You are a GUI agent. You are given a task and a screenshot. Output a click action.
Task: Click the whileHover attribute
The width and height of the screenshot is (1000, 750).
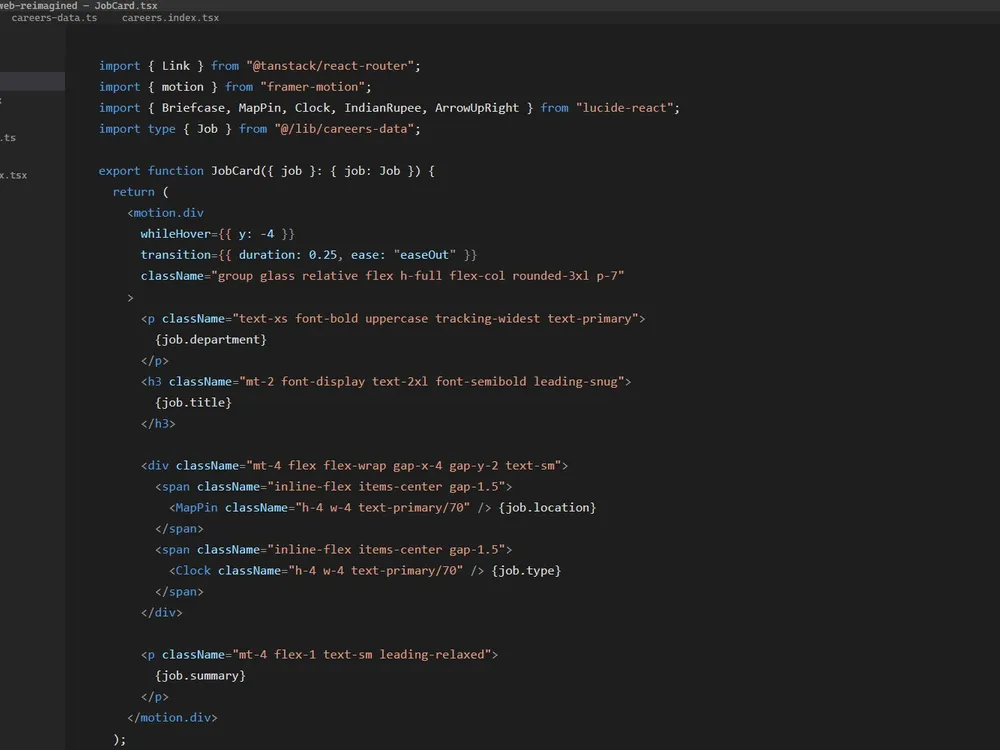point(175,234)
